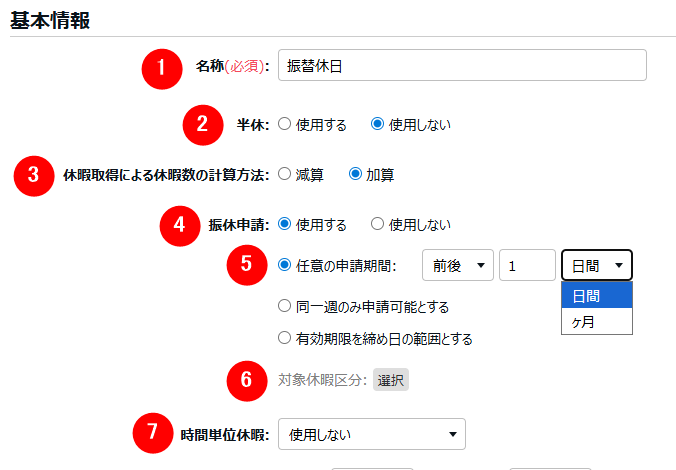
Task: Open the 前後 dropdown
Action: click(457, 266)
